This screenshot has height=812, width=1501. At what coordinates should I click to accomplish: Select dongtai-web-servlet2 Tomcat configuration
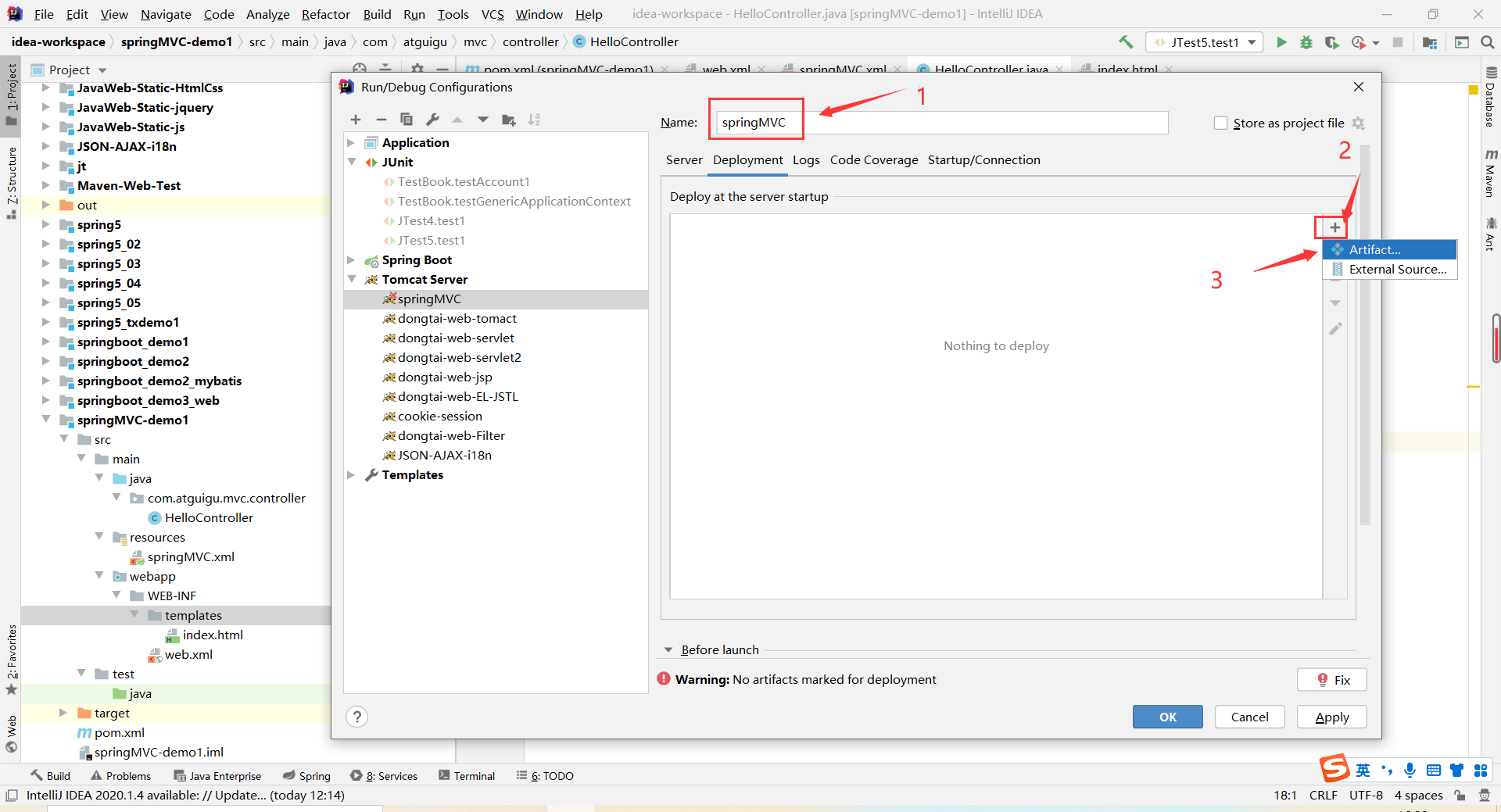click(460, 358)
